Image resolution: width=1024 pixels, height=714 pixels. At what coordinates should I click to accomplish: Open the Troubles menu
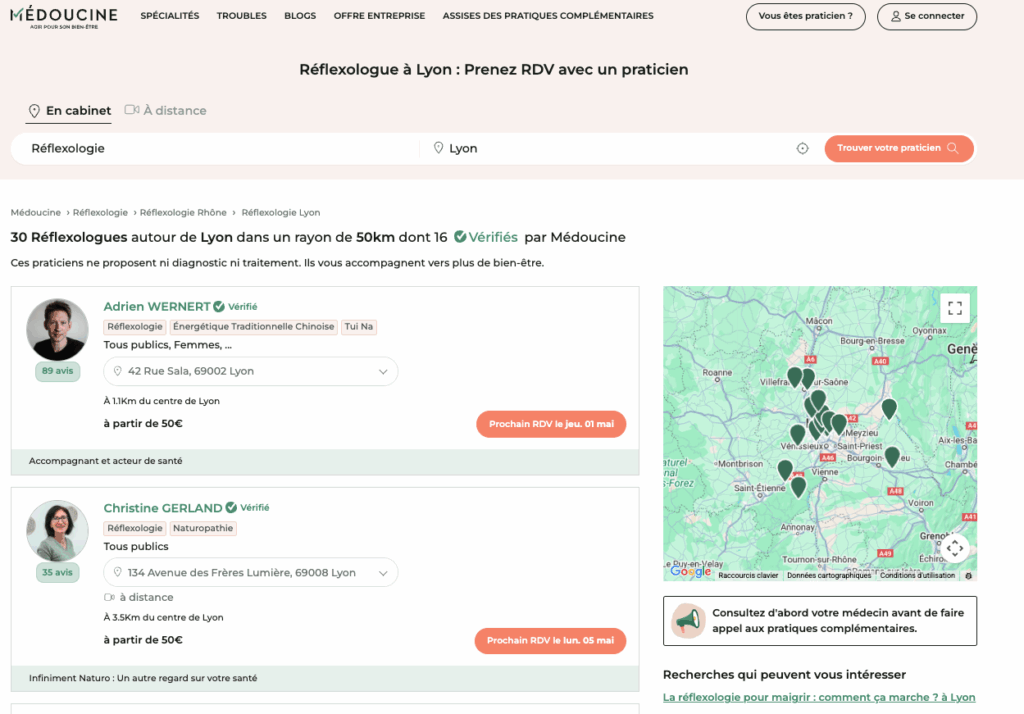[241, 16]
